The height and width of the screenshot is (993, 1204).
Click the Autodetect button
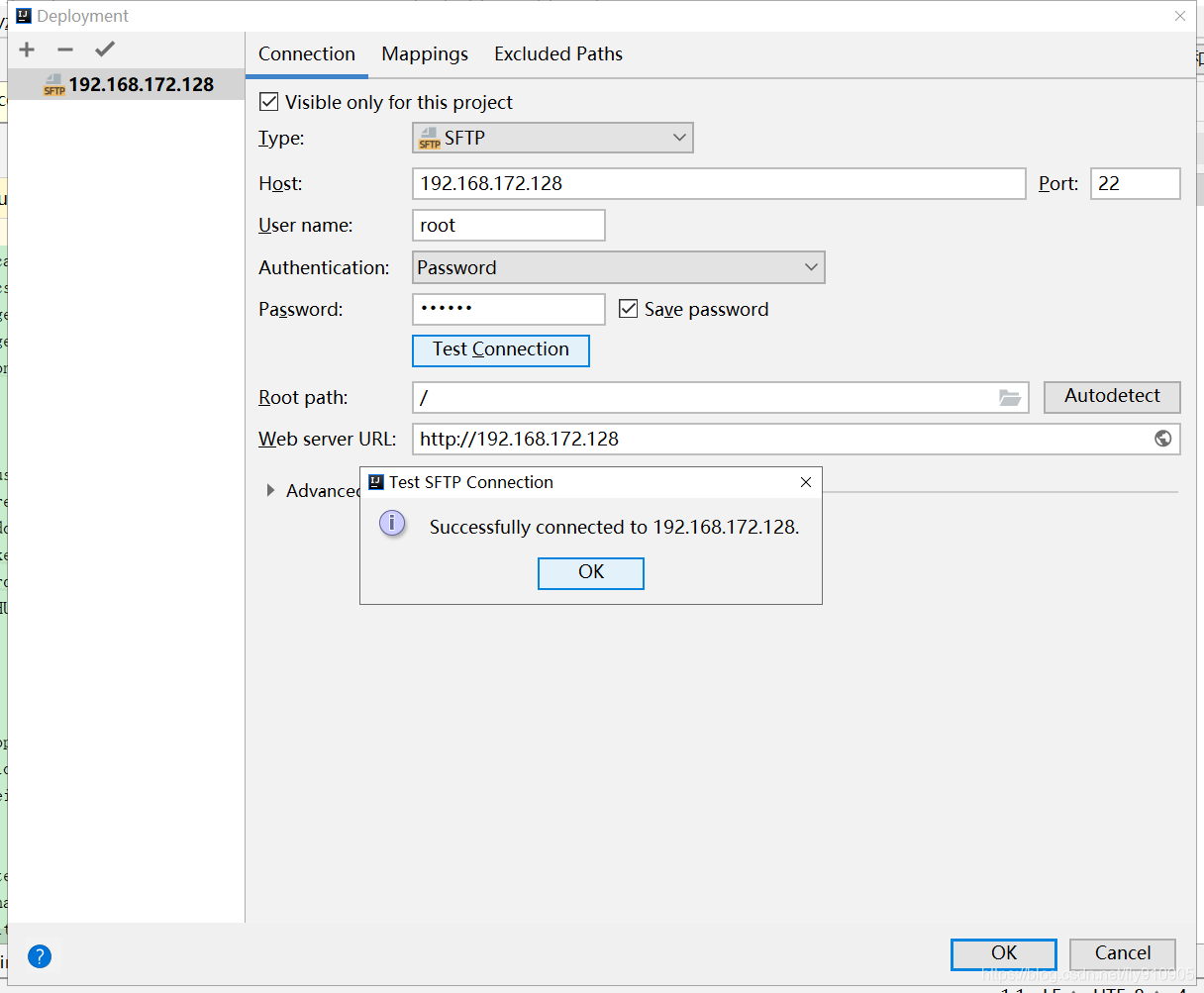(x=1112, y=396)
